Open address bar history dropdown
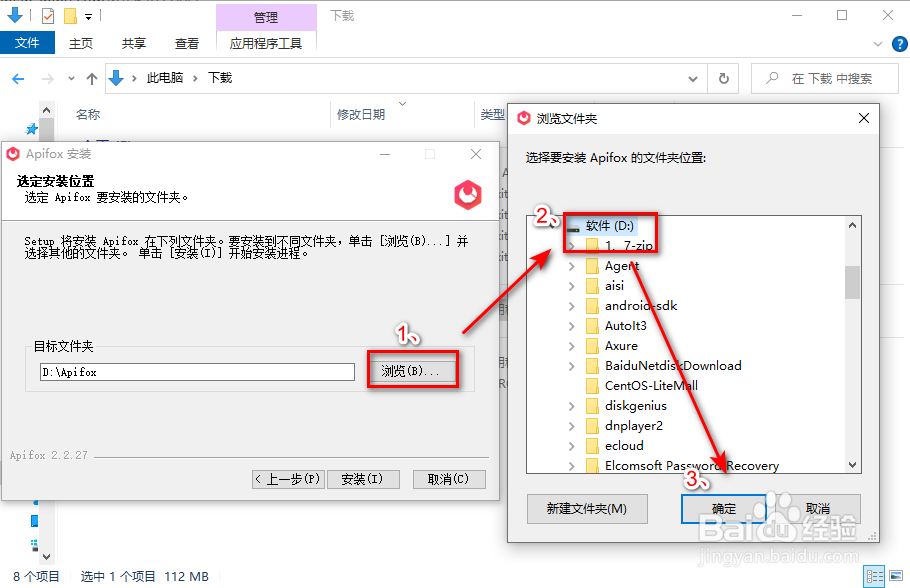The image size is (910, 588). pyautogui.click(x=693, y=78)
